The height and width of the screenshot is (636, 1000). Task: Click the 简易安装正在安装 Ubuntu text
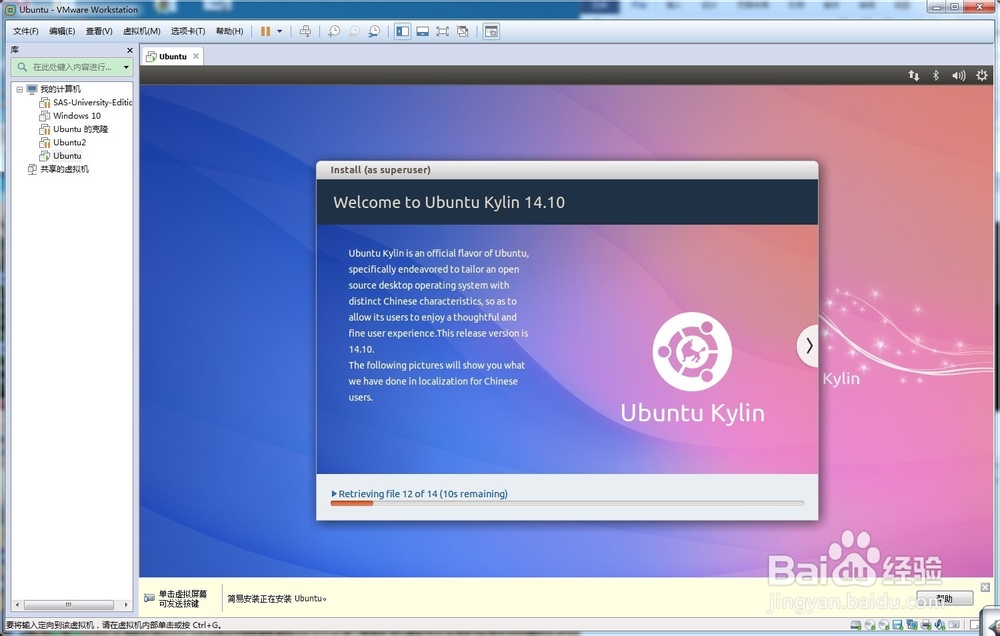click(277, 598)
